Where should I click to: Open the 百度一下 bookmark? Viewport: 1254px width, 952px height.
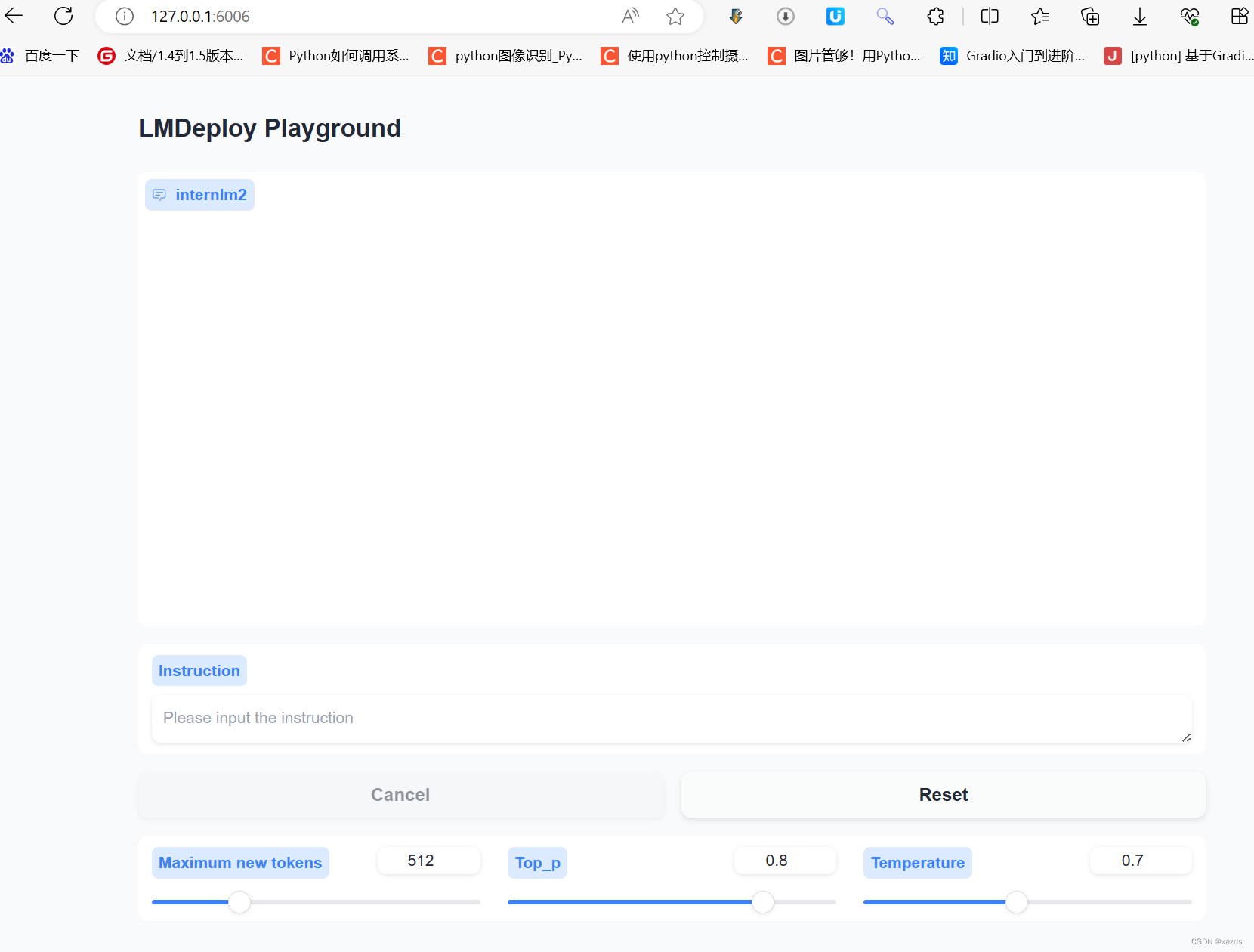pos(41,55)
